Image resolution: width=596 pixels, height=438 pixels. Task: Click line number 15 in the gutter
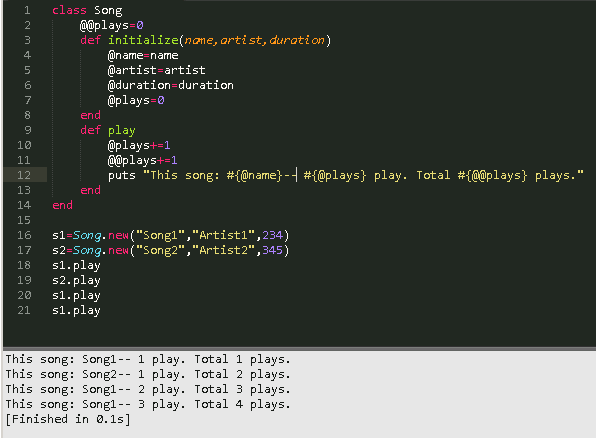(x=24, y=220)
